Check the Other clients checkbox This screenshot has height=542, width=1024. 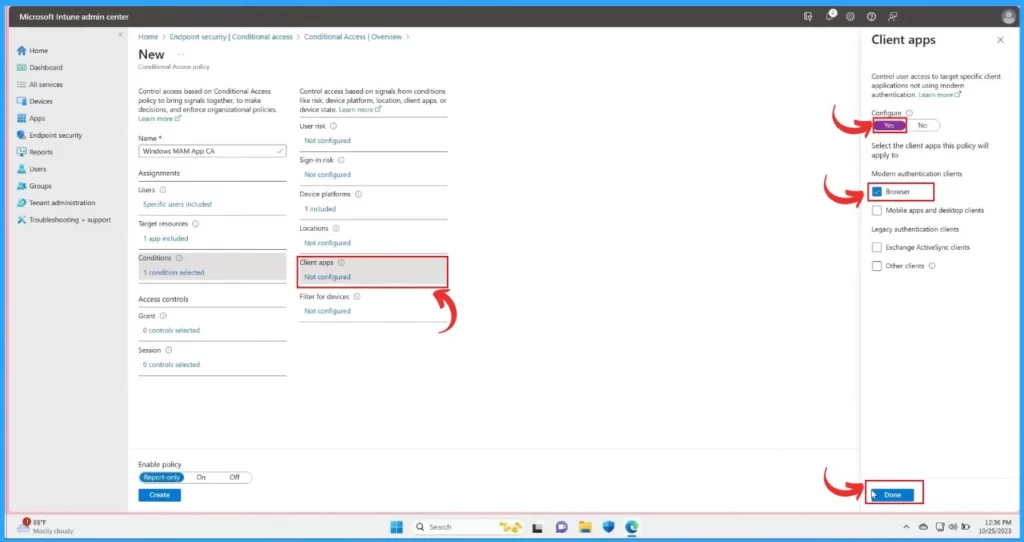pyautogui.click(x=876, y=266)
